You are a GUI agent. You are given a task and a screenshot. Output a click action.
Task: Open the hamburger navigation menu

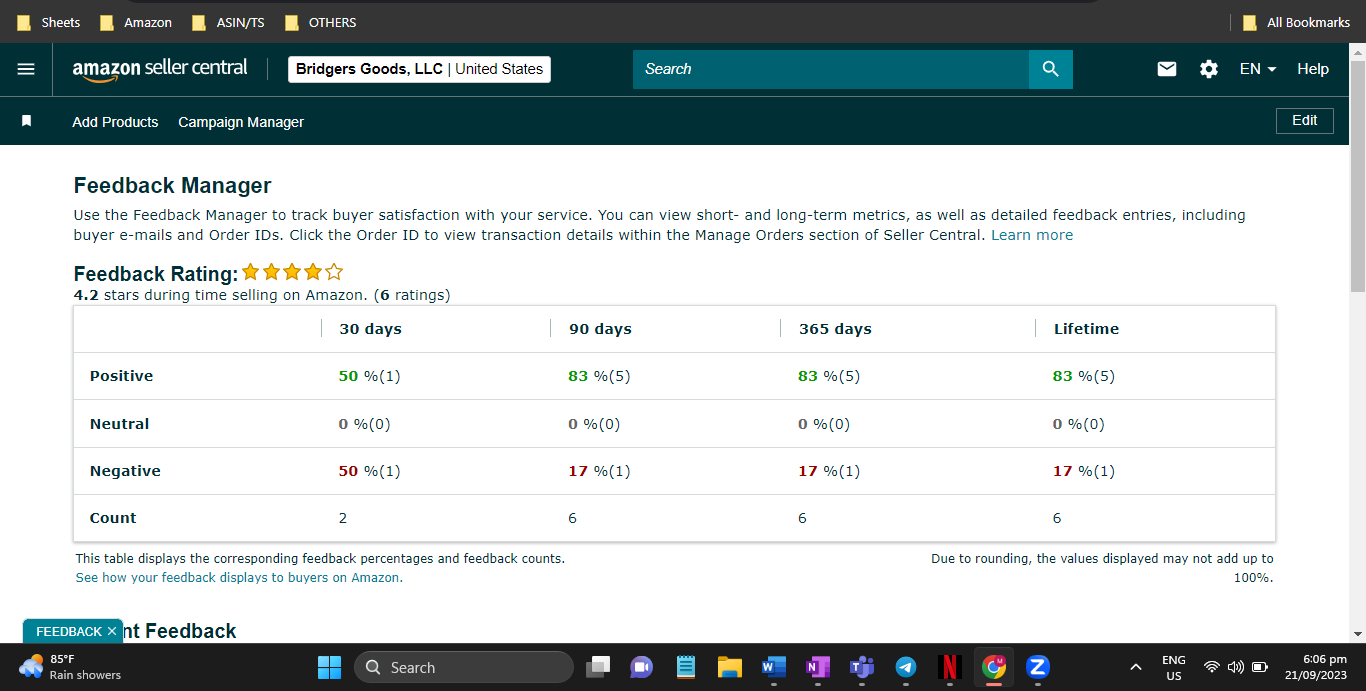tap(26, 69)
